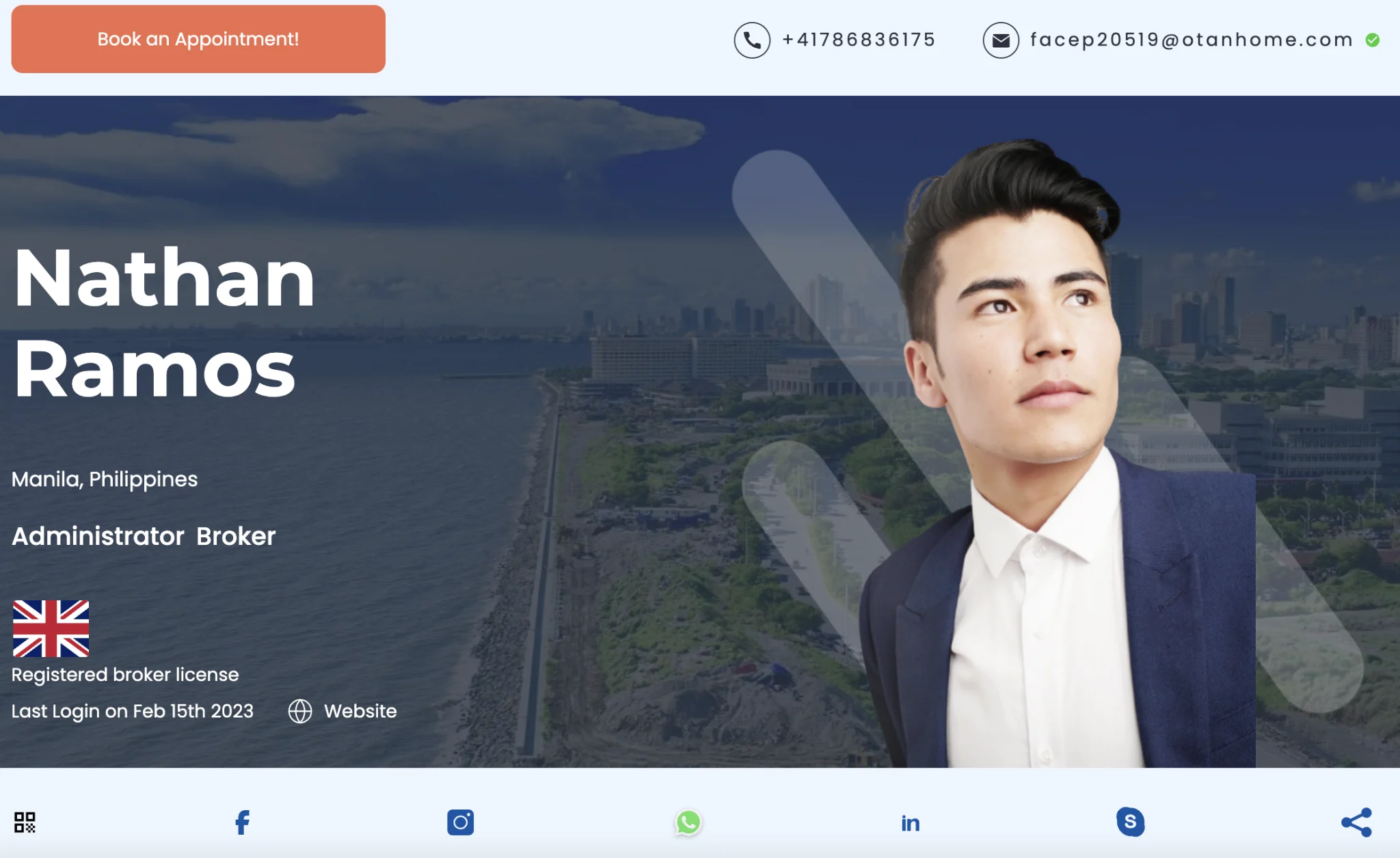
Task: Click the globe icon beside Website
Action: pos(300,711)
